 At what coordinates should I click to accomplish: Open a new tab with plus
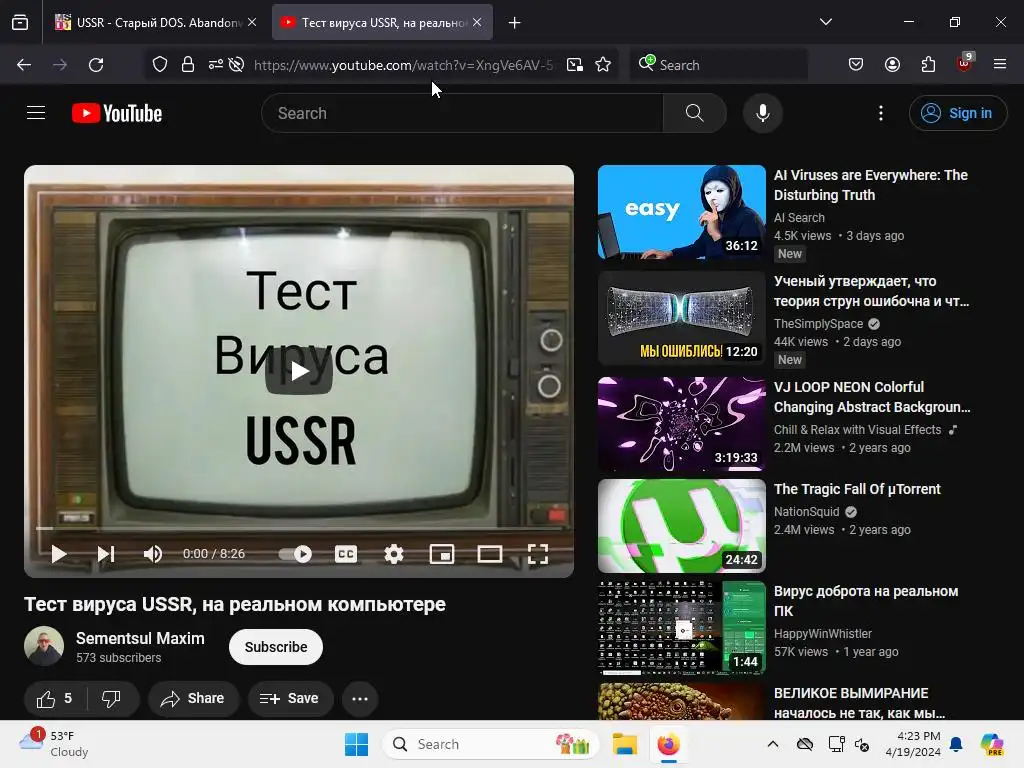[515, 23]
